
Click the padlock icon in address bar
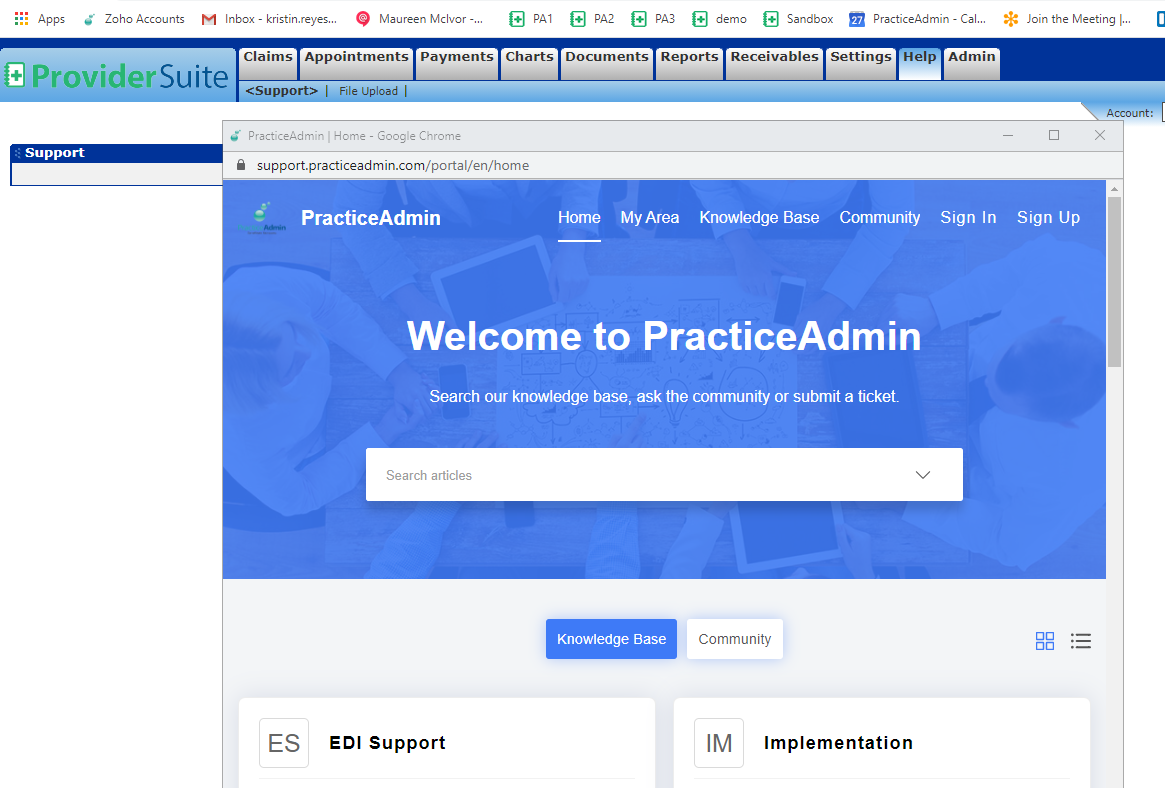[x=241, y=165]
